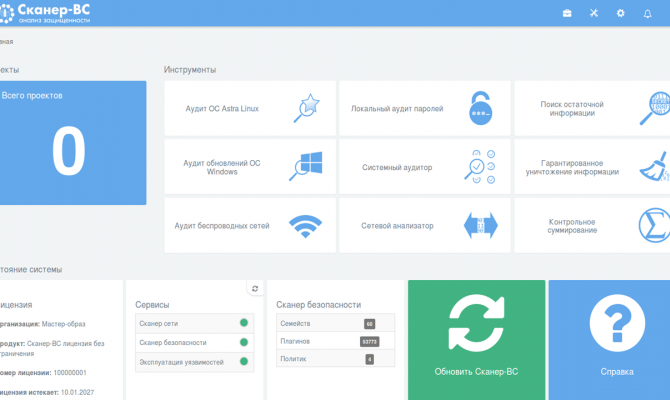Click the Плагинов row label

(295, 341)
